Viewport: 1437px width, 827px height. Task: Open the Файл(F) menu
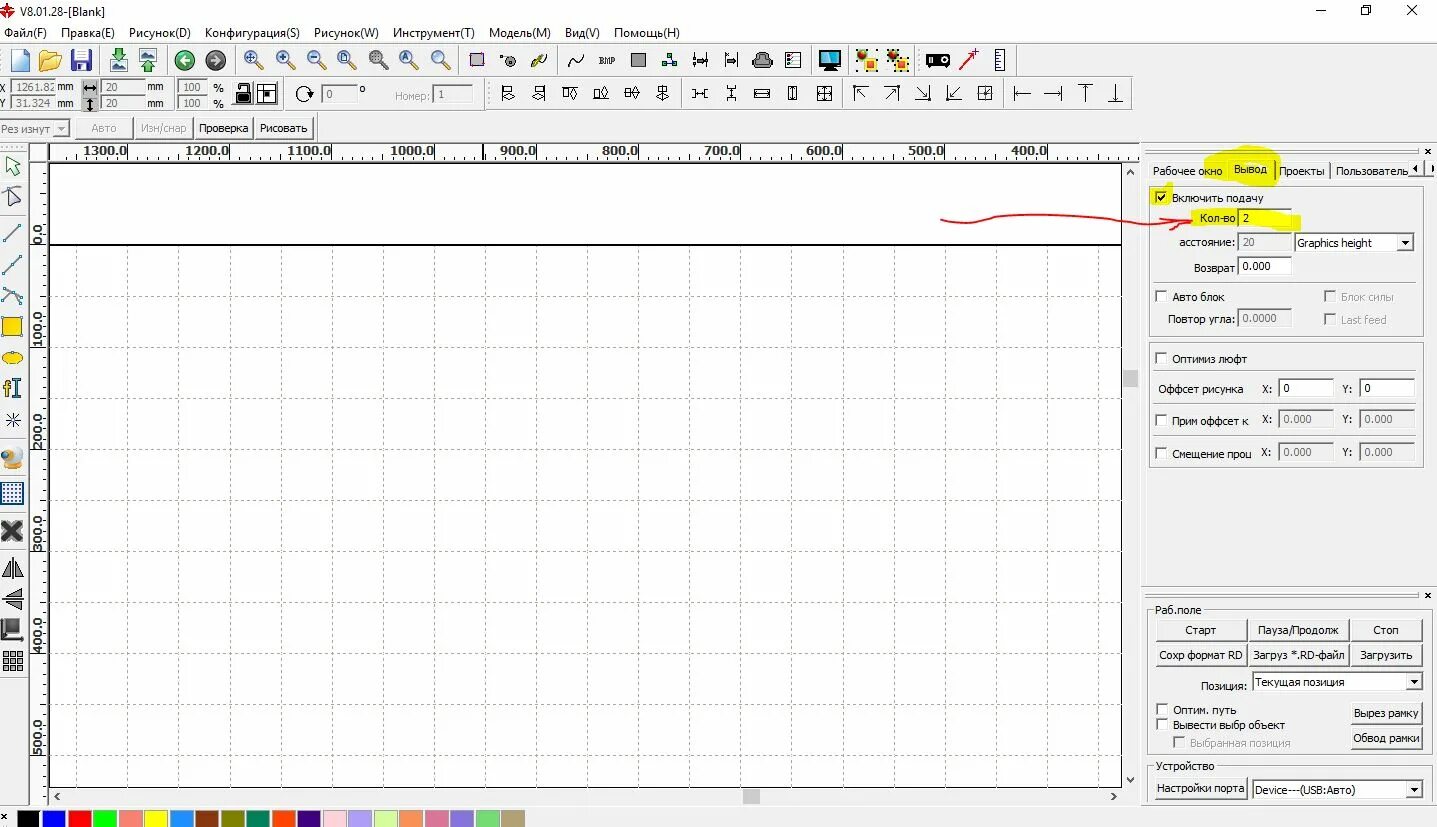click(25, 33)
